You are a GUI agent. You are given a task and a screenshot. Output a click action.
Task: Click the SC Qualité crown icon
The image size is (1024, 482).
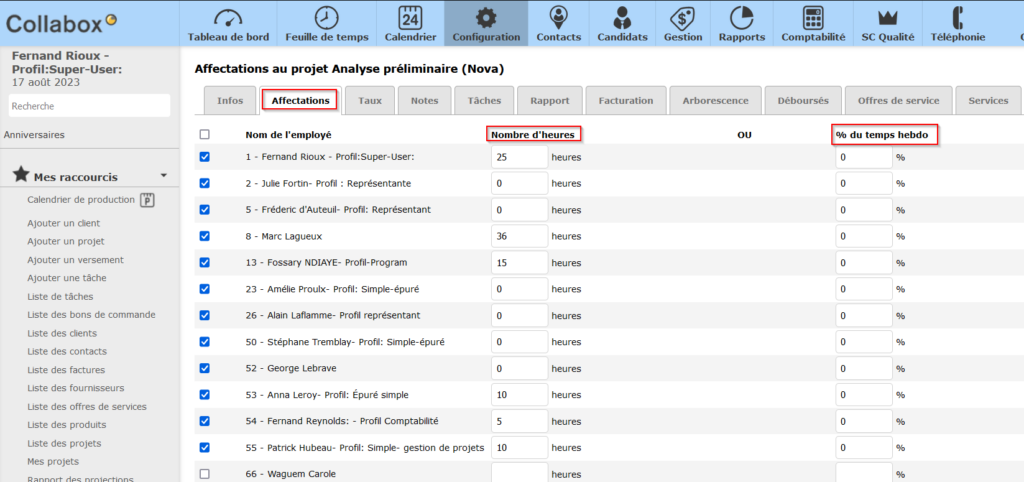(886, 18)
